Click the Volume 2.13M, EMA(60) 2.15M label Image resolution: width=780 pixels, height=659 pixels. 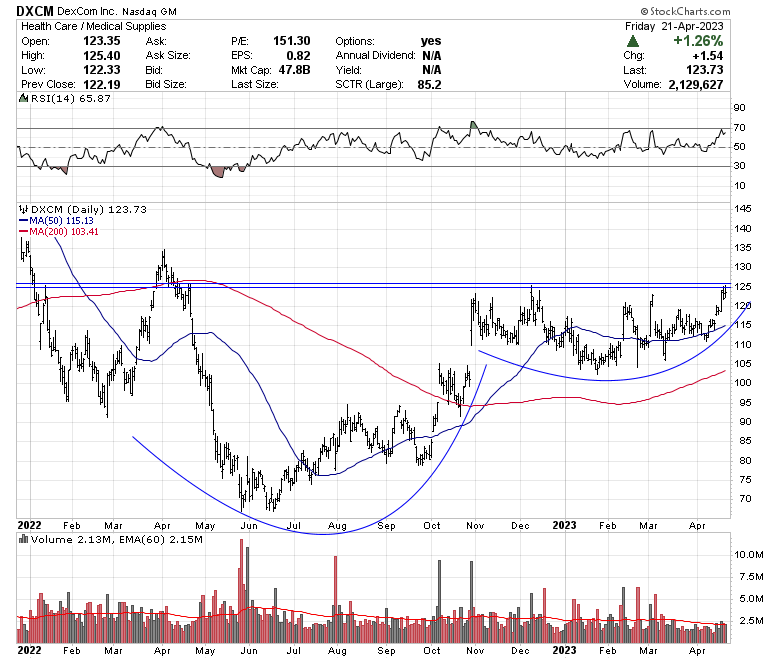click(x=117, y=539)
